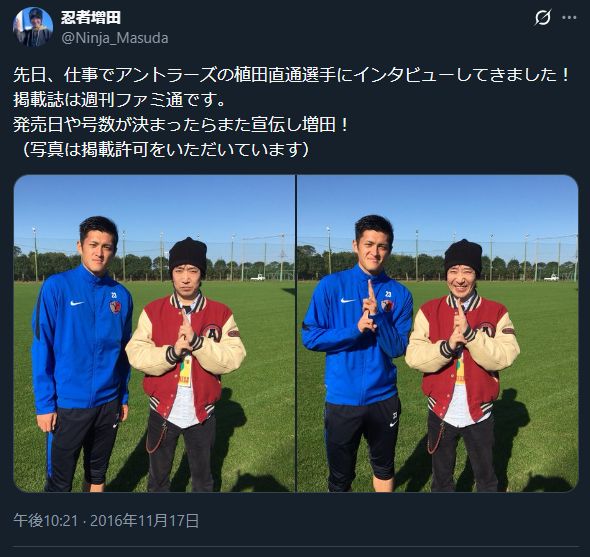
Task: Tap the Nike logo in left photo
Action: [77, 303]
